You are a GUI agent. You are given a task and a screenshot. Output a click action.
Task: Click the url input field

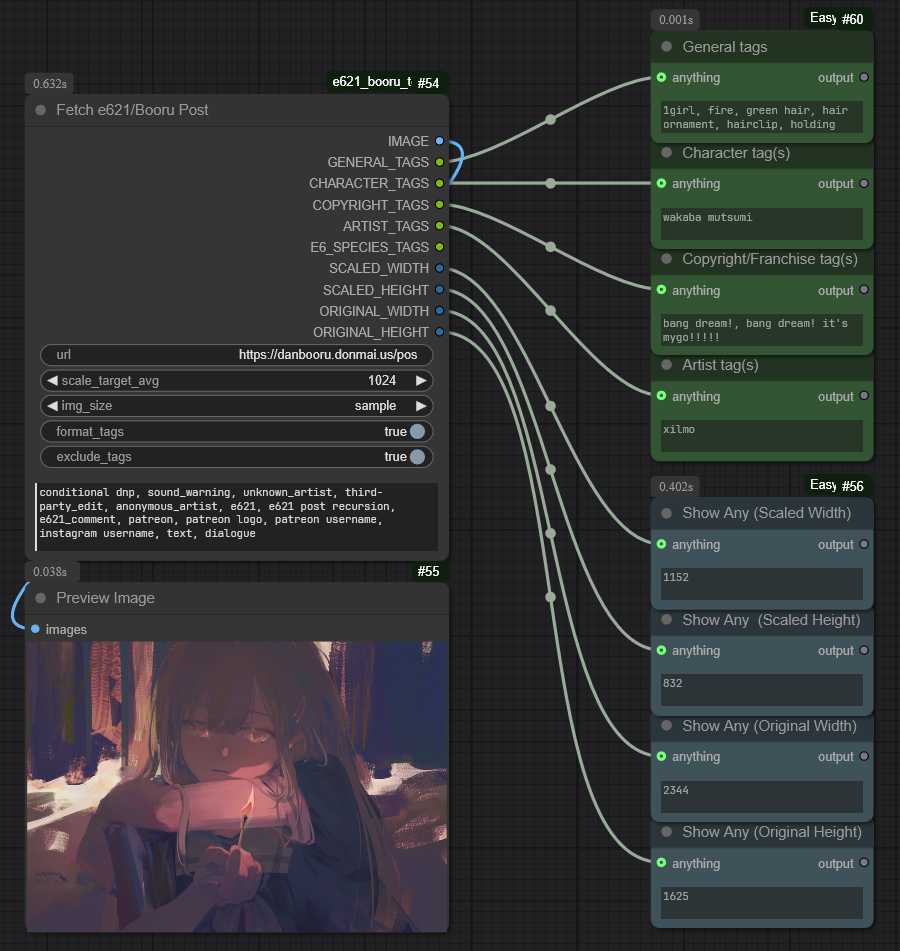point(237,355)
